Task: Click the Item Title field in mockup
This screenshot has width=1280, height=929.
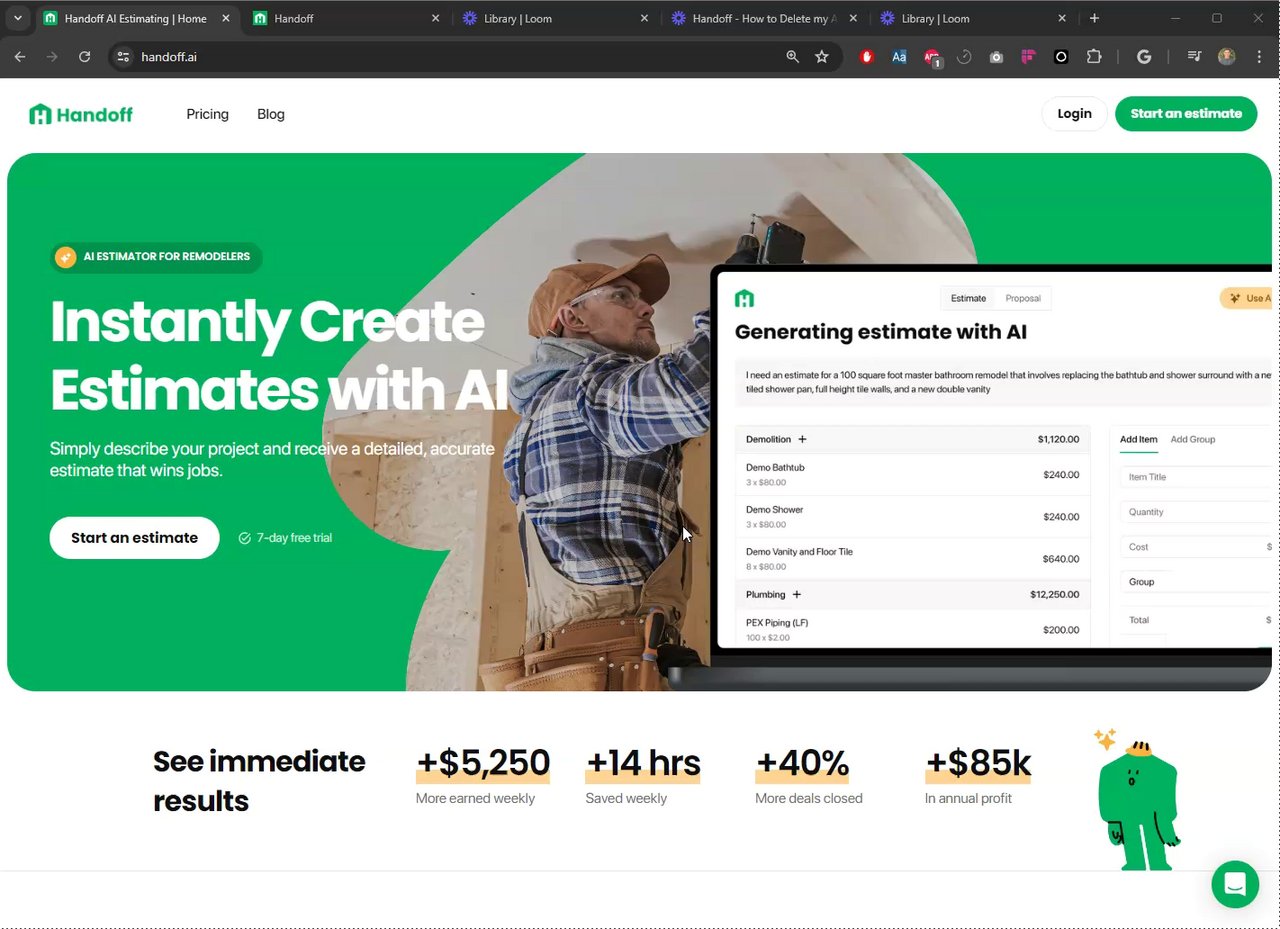Action: coord(1196,477)
